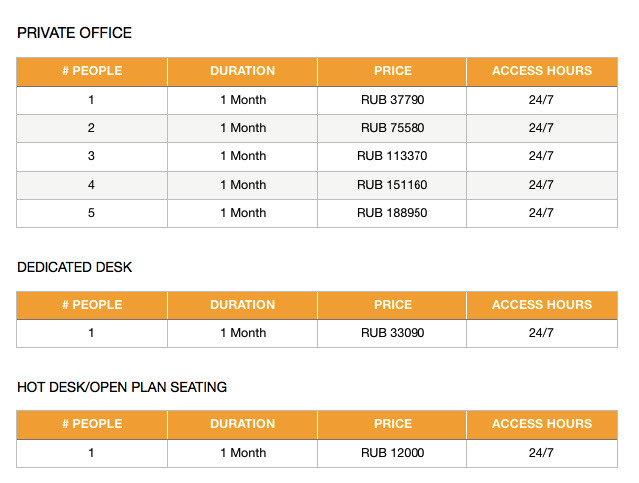Click 1 Month in the RUB 151160 row
Screen dimensions: 639x483
coord(243,185)
